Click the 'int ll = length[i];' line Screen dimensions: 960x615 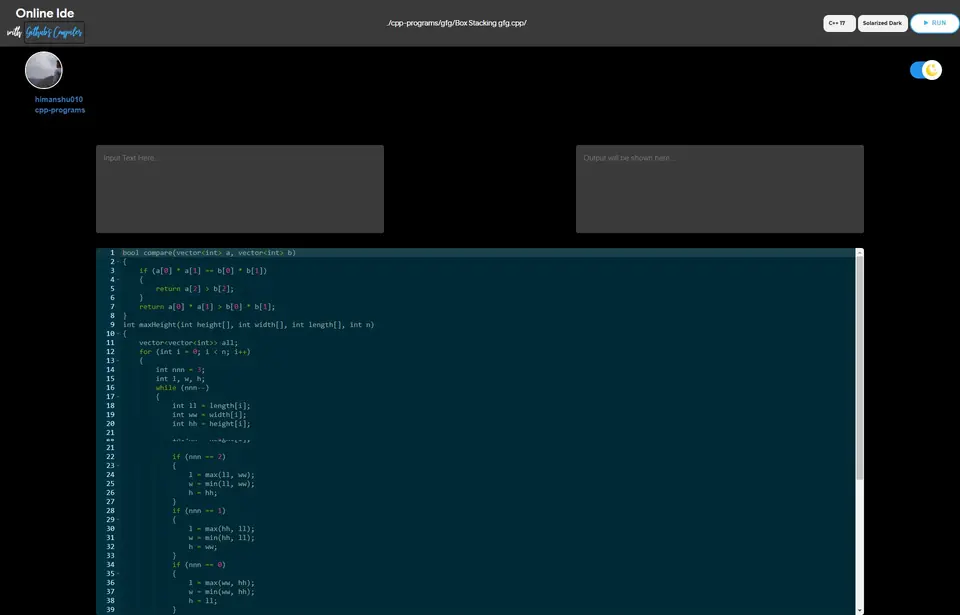point(211,406)
